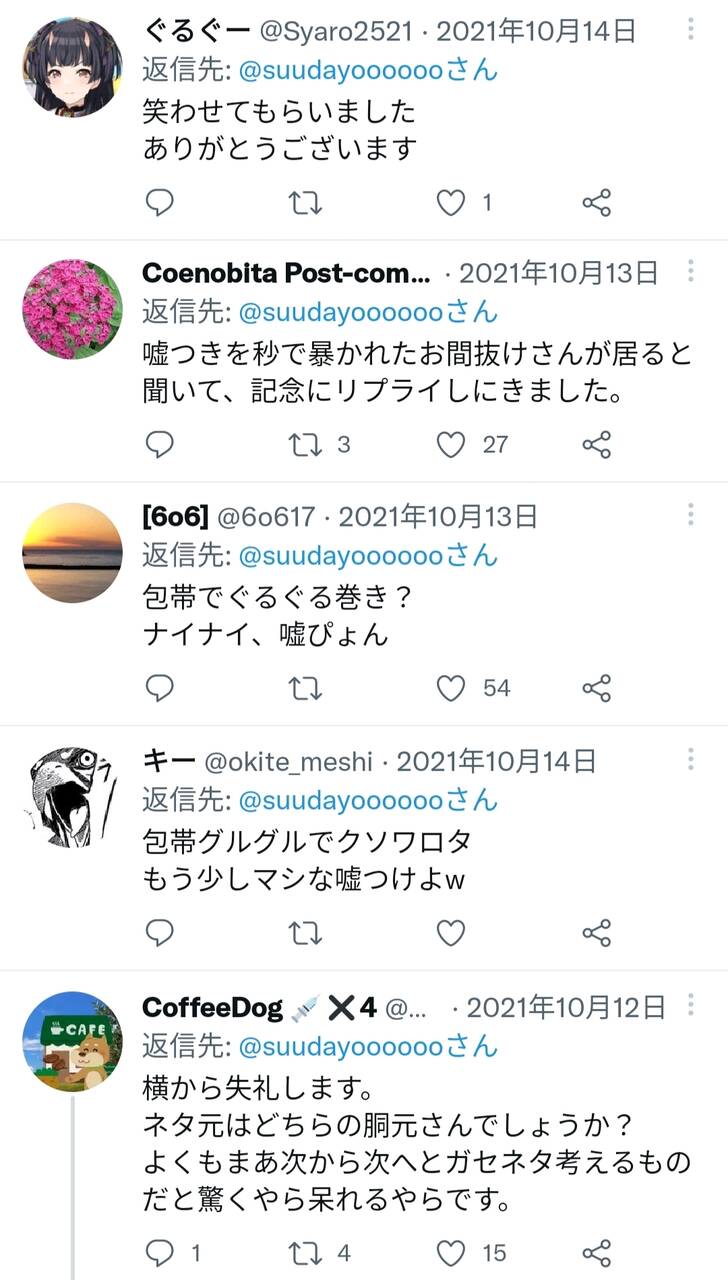Open more options on ぐるぐー's tweet
Image resolution: width=728 pixels, height=1280 pixels.
[x=691, y=28]
